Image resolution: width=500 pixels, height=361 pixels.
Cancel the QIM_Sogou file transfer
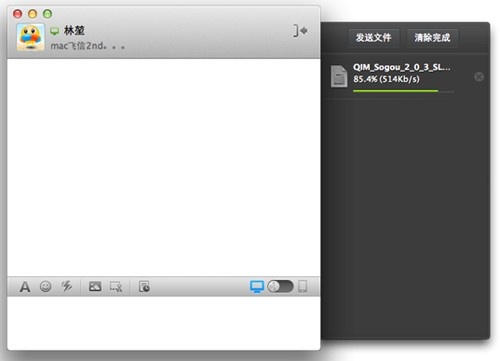click(479, 77)
